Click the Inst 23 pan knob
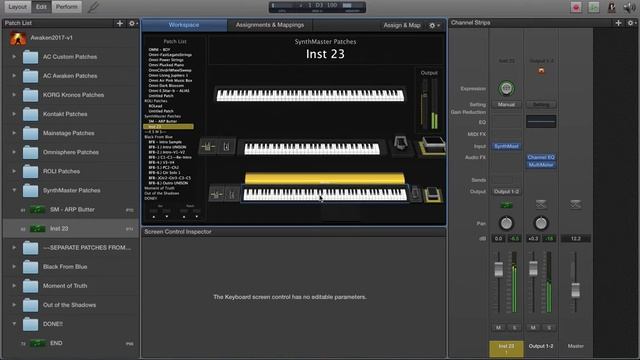 click(506, 223)
